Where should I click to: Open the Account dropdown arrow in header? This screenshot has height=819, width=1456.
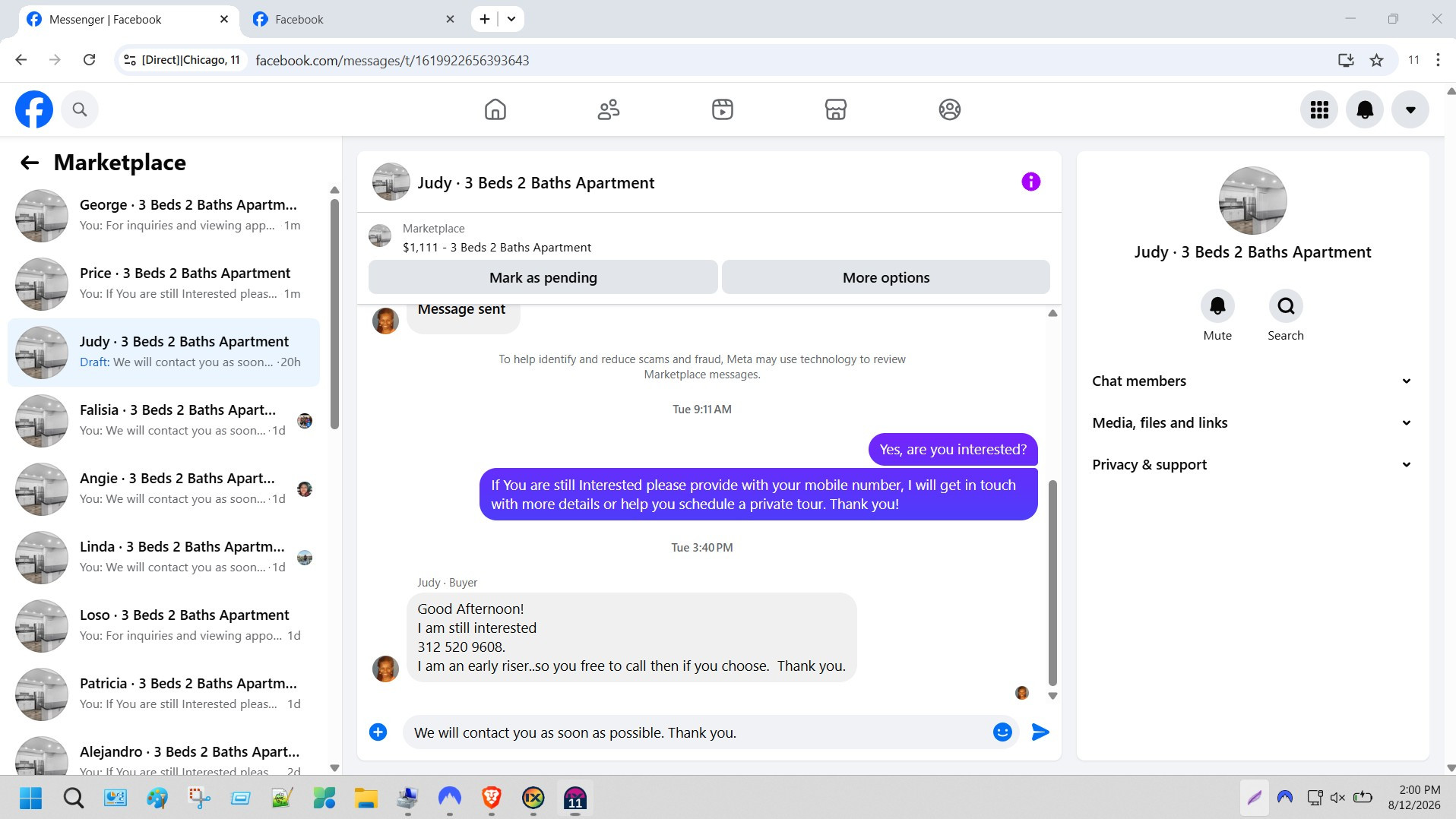coord(1410,109)
